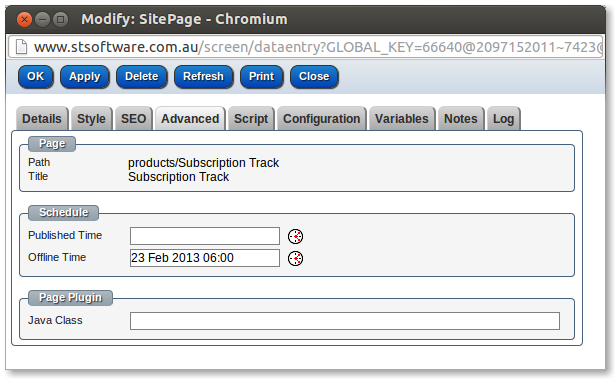Focus the Java Class input field
The image size is (615, 379).
click(x=345, y=321)
